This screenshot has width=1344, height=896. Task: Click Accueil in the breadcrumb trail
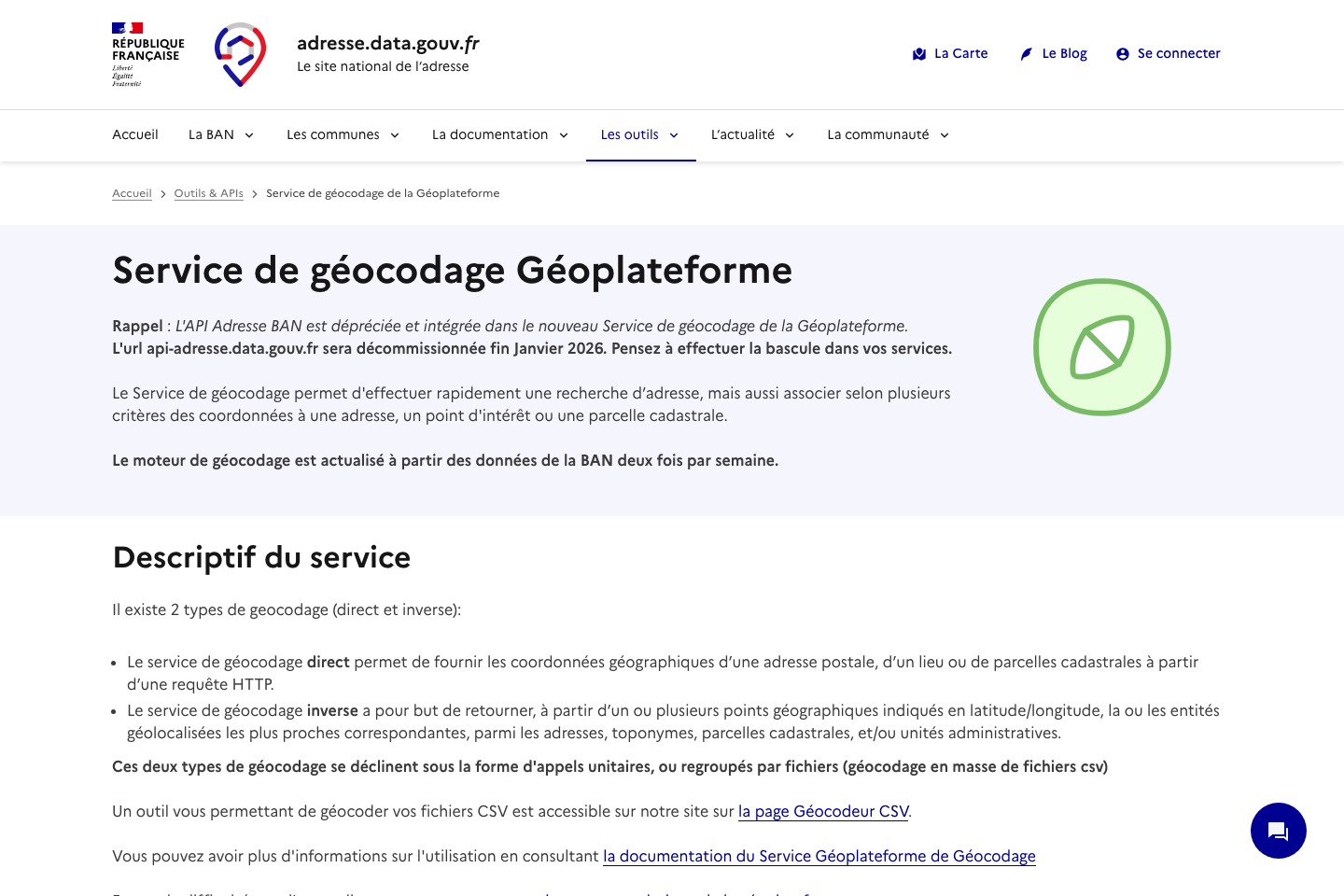pos(132,193)
